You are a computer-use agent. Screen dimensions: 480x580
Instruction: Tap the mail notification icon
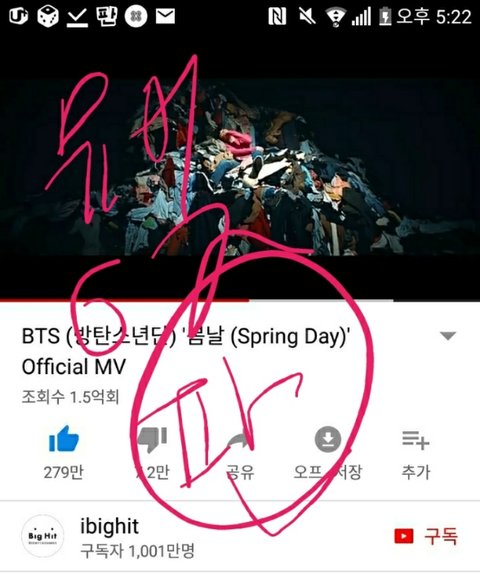[165, 16]
